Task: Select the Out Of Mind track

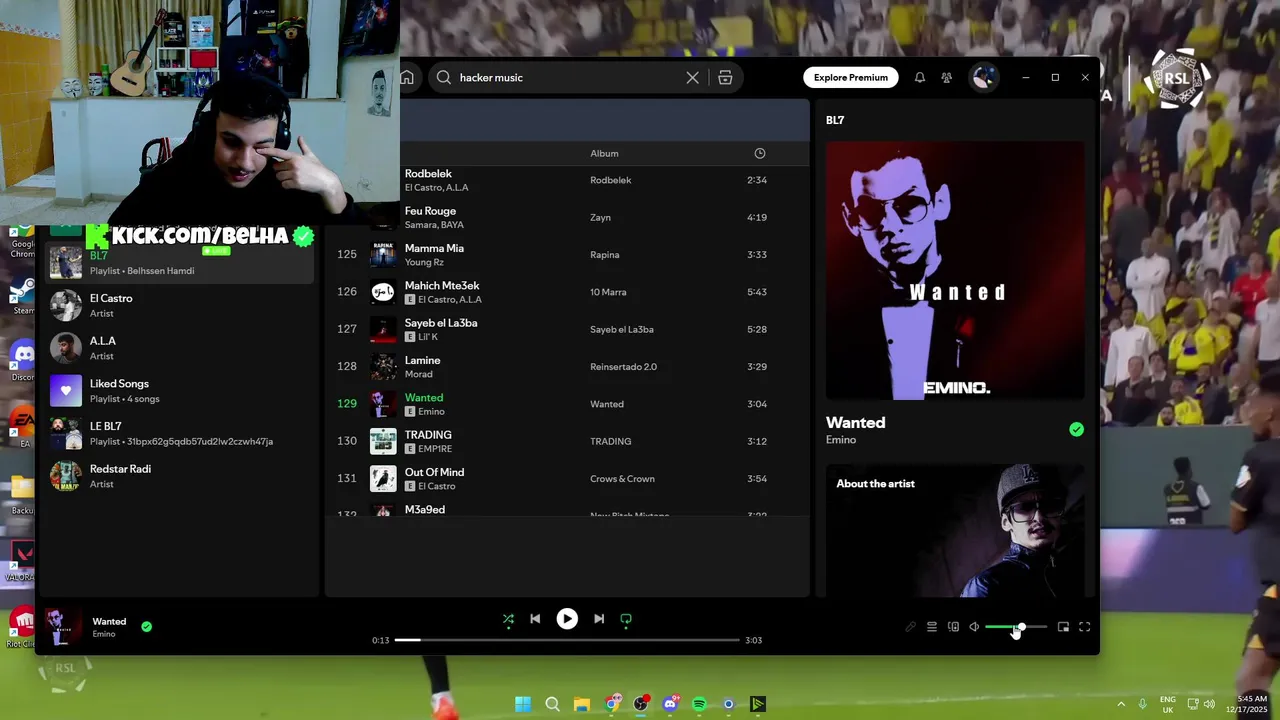Action: tap(567, 478)
